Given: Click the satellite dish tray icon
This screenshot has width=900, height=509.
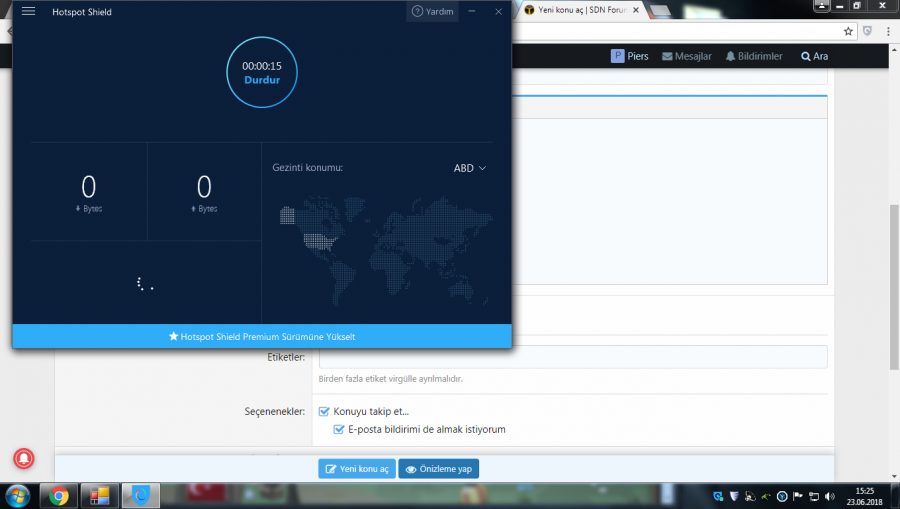Looking at the screenshot, I should (x=750, y=496).
